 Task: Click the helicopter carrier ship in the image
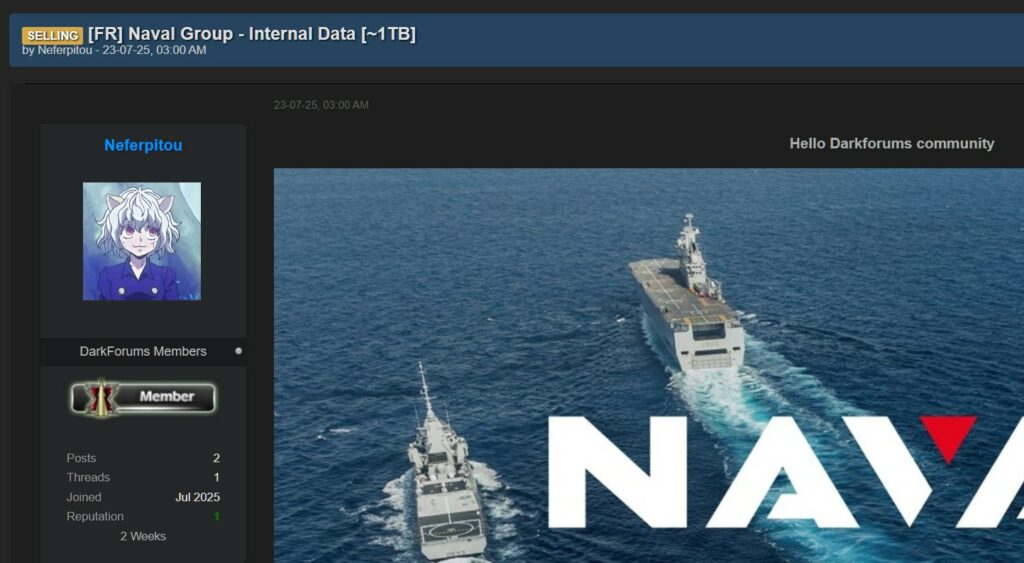[687, 300]
